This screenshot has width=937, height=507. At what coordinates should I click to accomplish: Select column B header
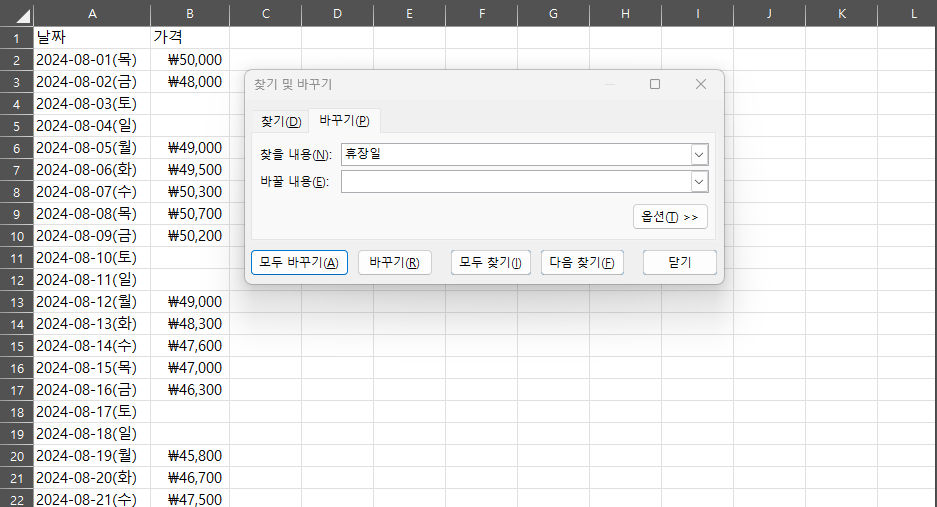[189, 14]
